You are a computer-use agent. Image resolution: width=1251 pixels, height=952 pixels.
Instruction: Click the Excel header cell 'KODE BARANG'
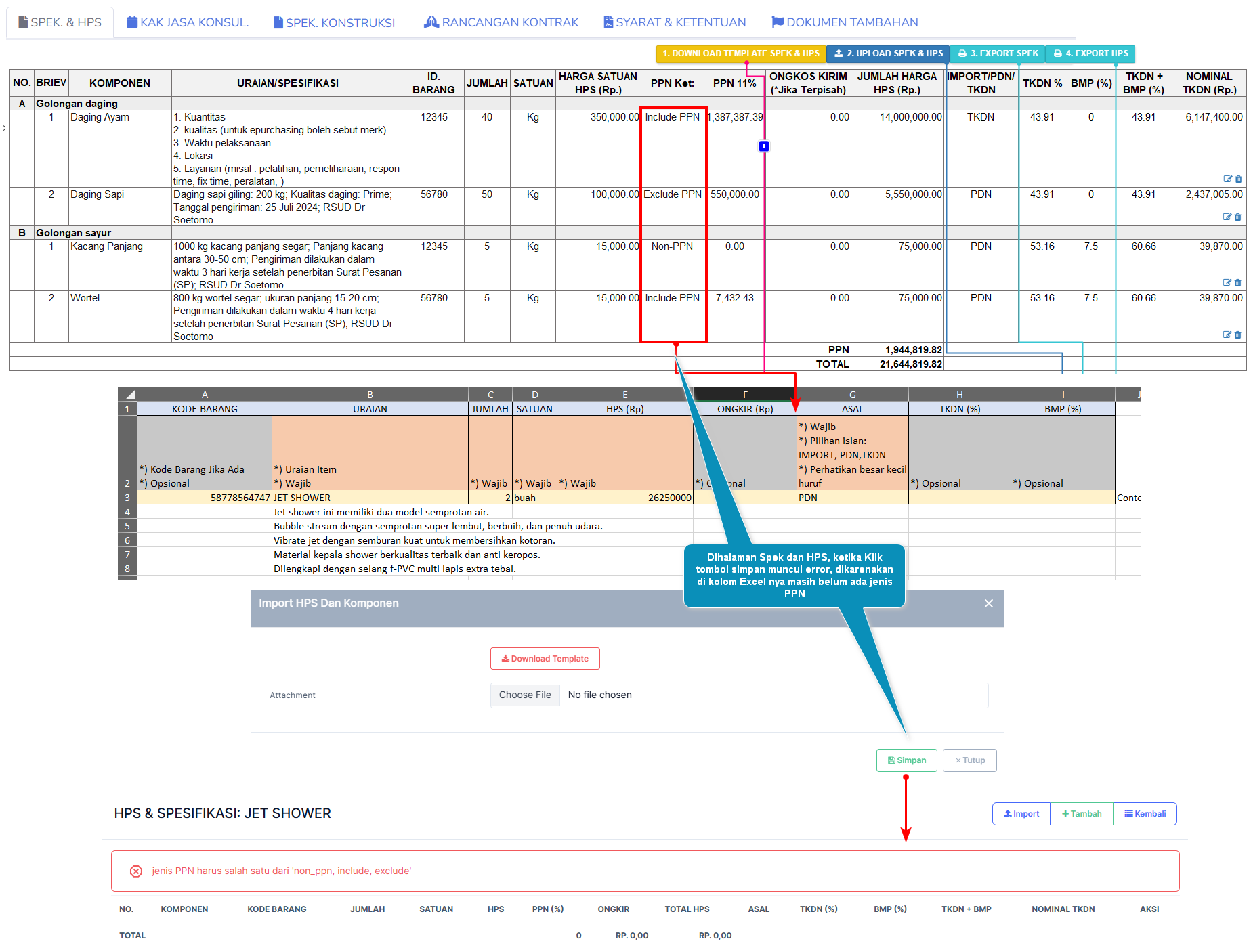[x=205, y=409]
